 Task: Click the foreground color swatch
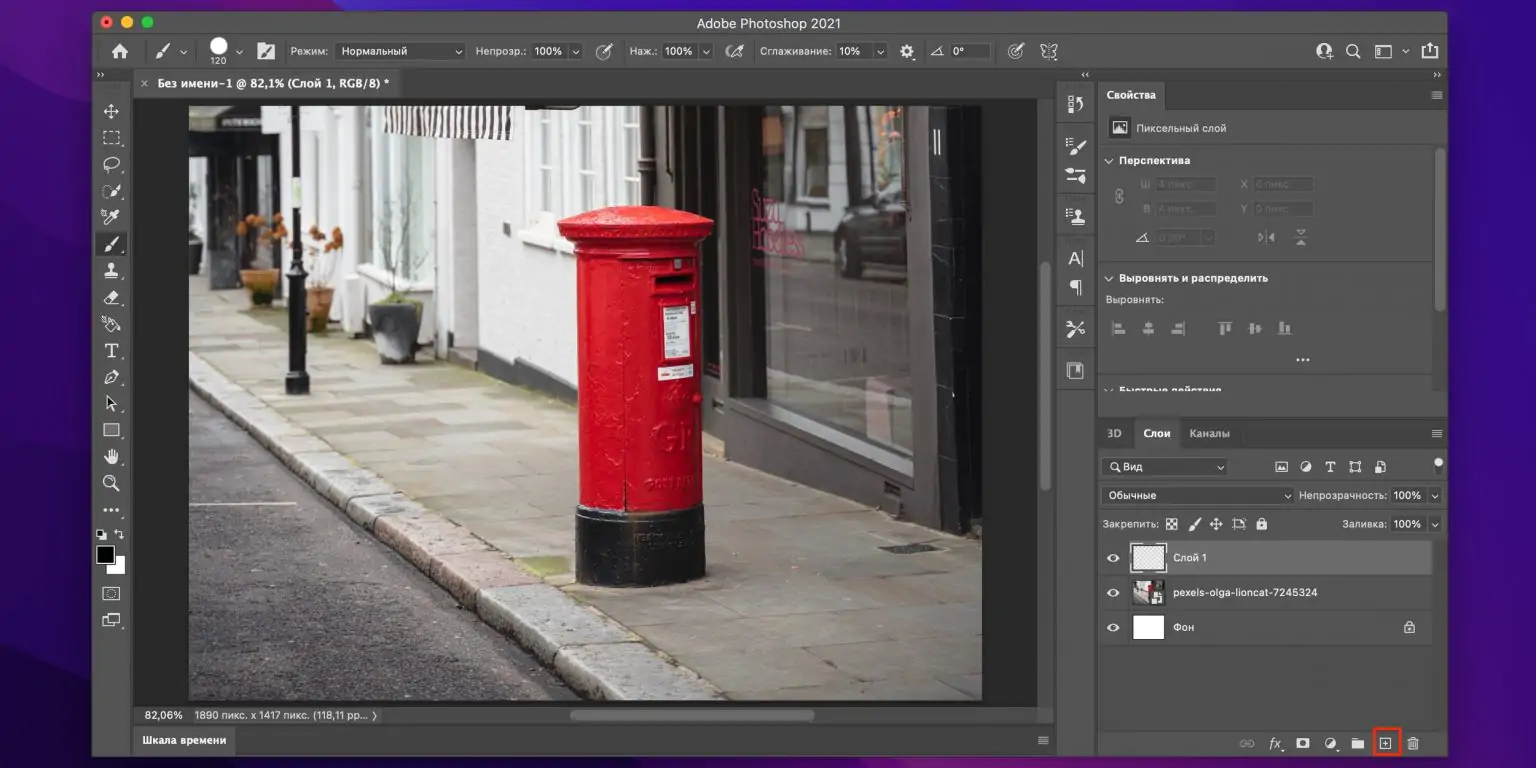tap(105, 554)
